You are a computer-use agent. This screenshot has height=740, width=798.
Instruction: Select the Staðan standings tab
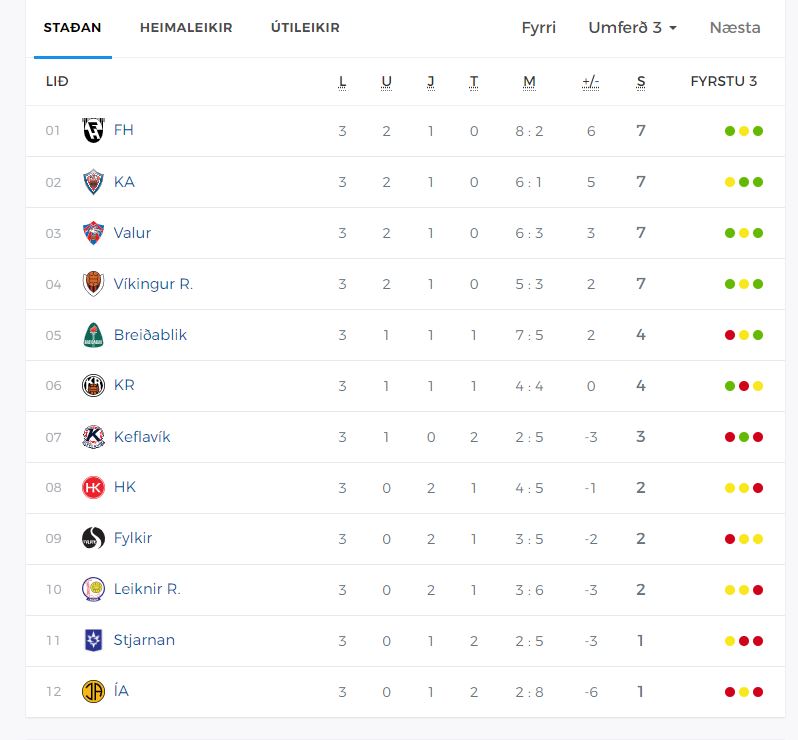click(72, 28)
